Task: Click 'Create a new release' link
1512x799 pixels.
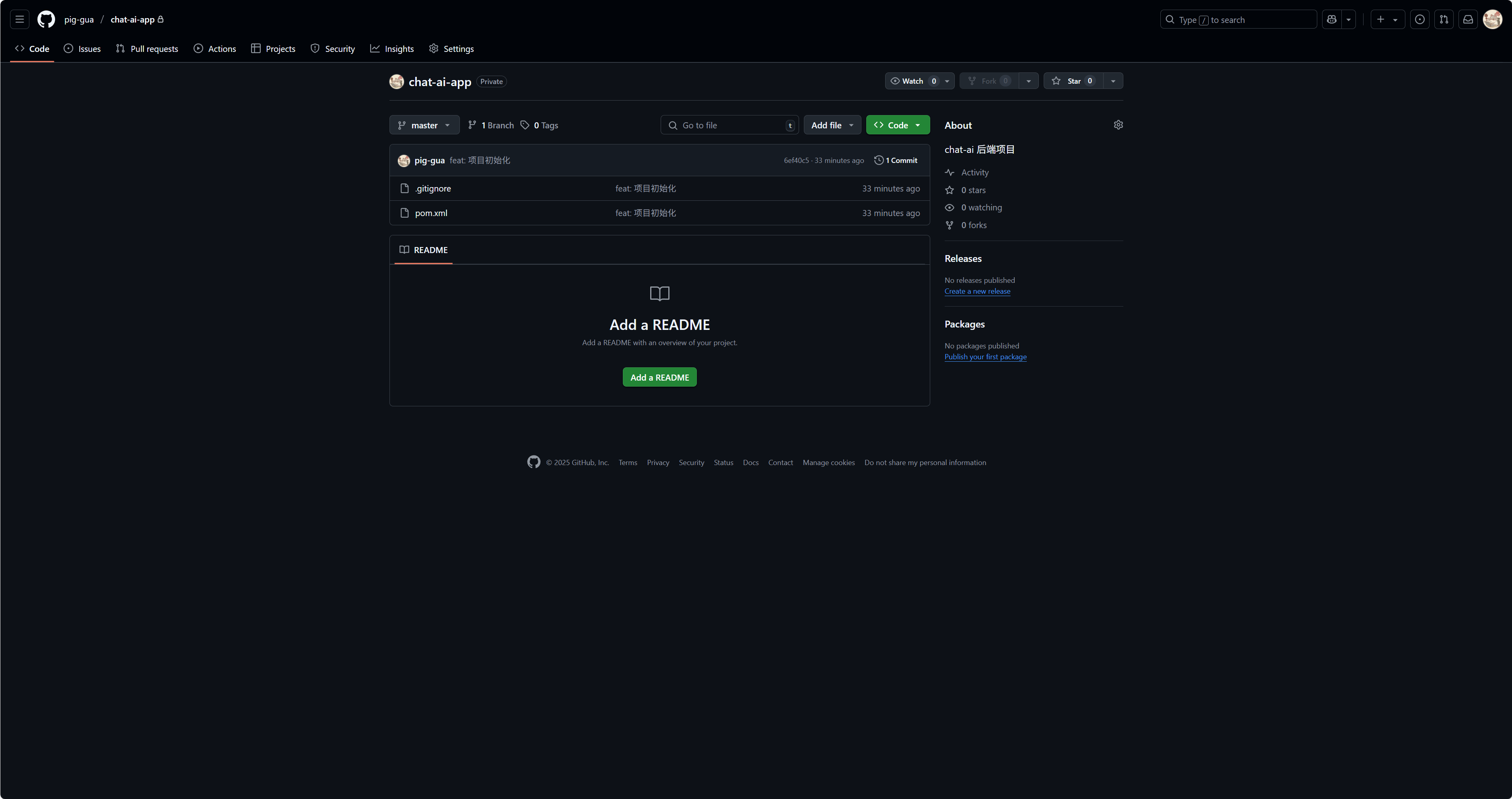Action: click(977, 291)
